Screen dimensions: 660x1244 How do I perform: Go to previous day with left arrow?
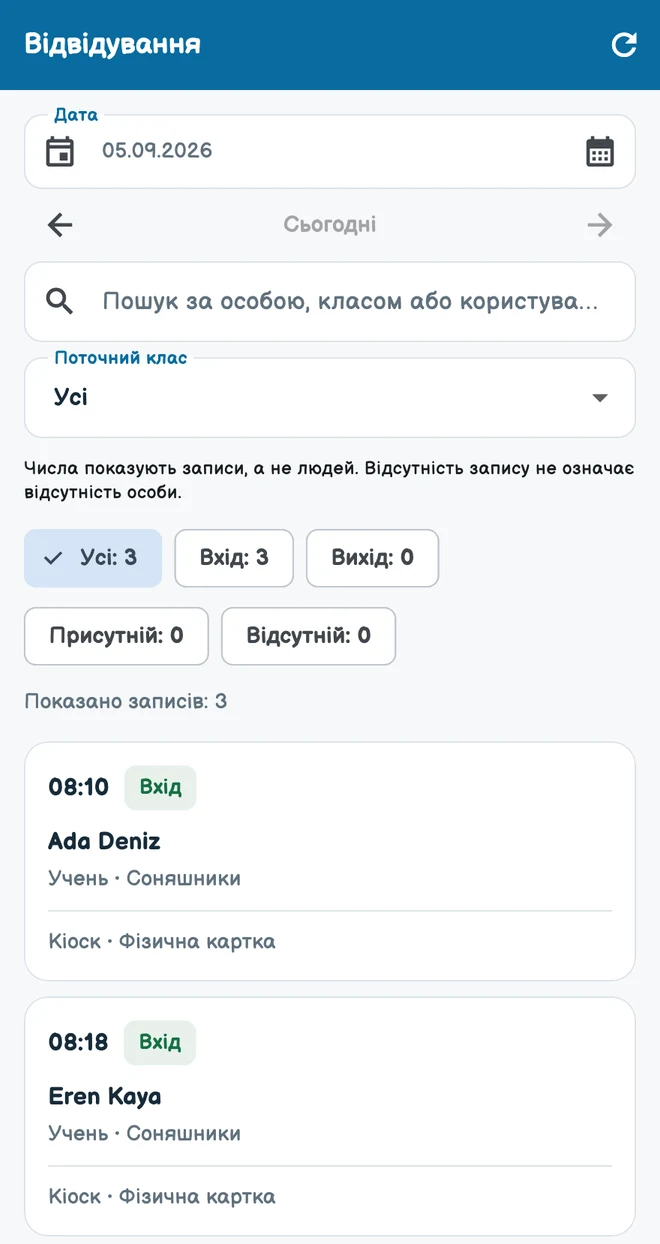[60, 225]
